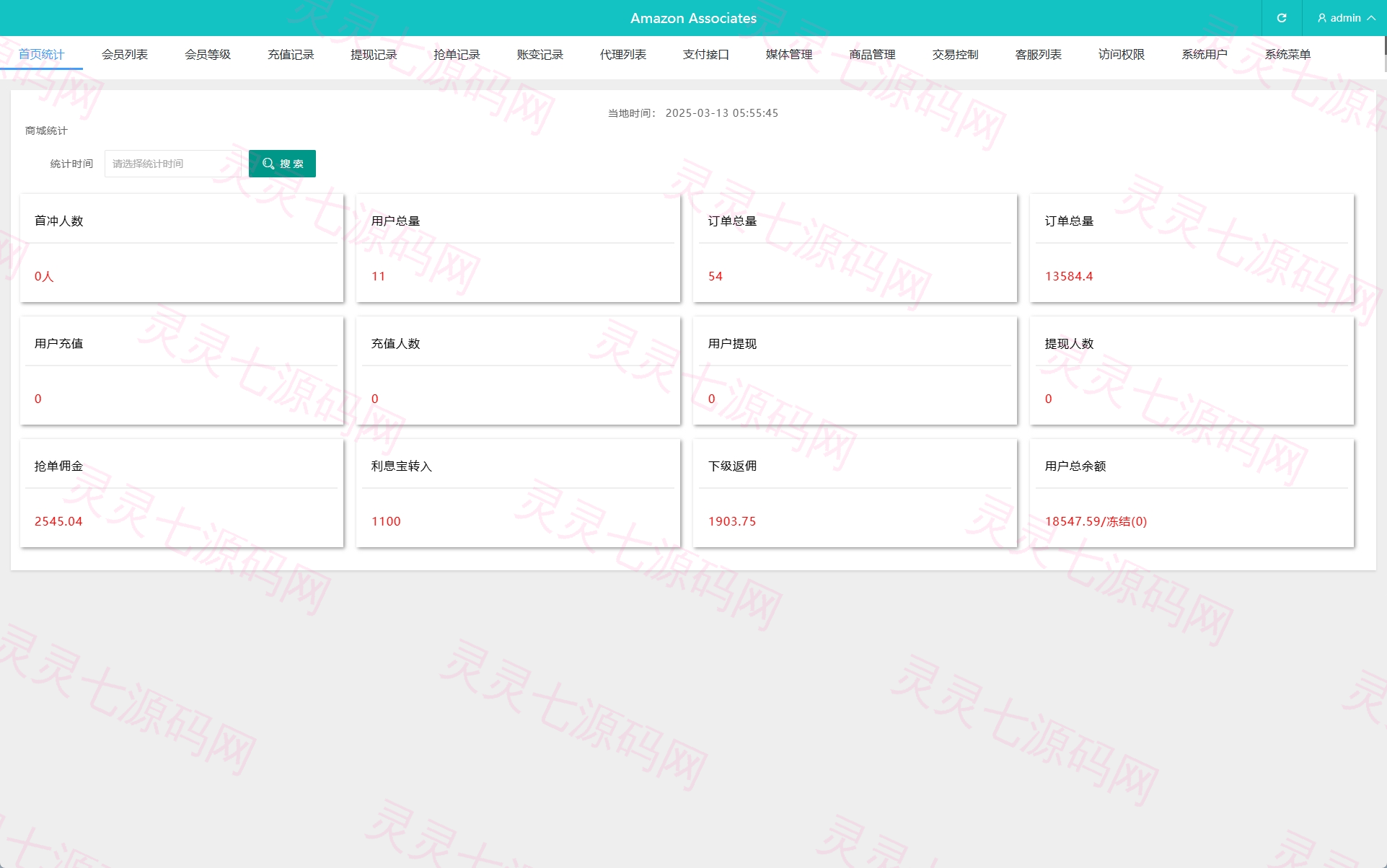Go to the 抢单记录 tab
This screenshot has height=868, width=1387.
[457, 54]
